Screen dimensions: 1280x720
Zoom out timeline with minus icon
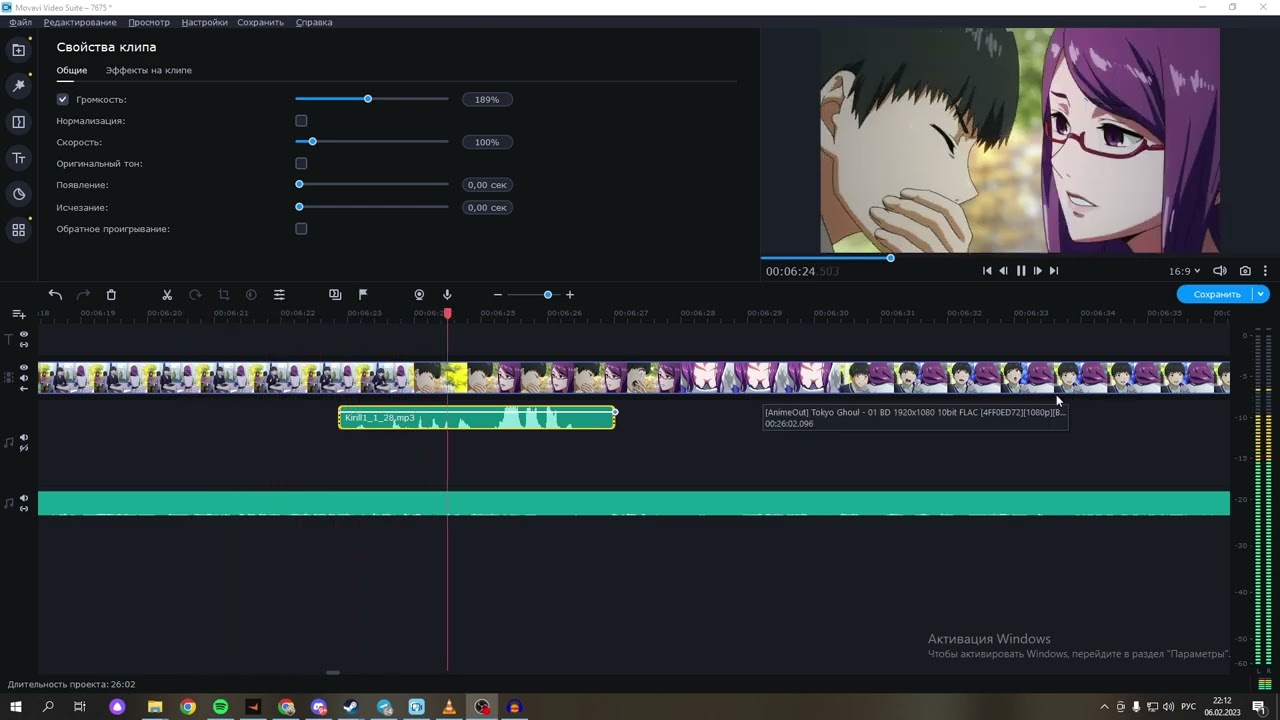point(498,295)
